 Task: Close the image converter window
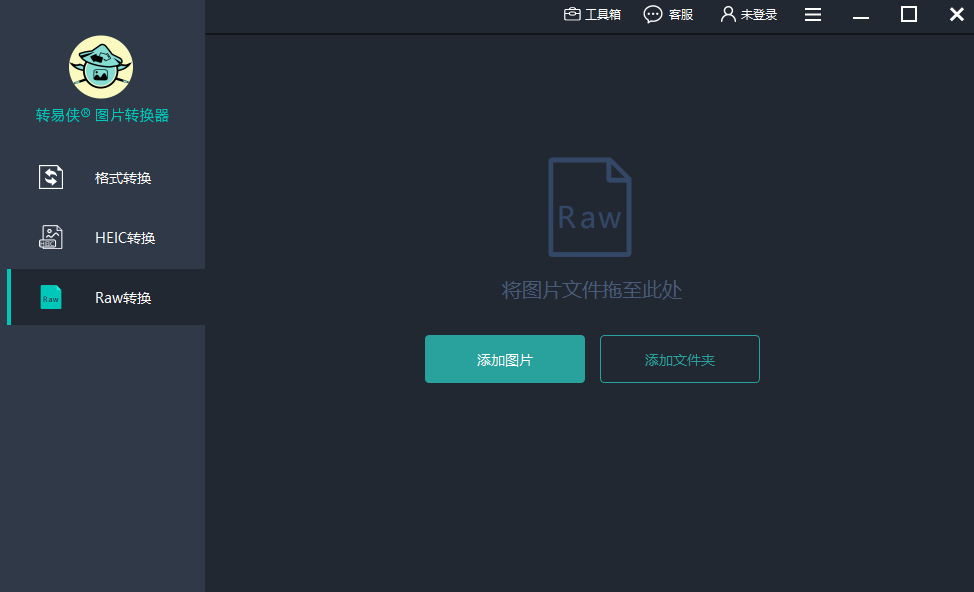coord(957,14)
